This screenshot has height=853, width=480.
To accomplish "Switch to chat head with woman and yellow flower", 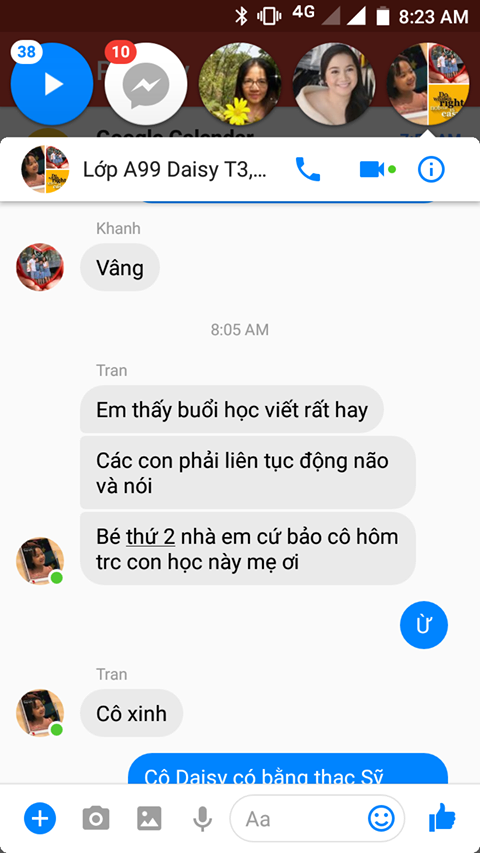I will pos(240,84).
